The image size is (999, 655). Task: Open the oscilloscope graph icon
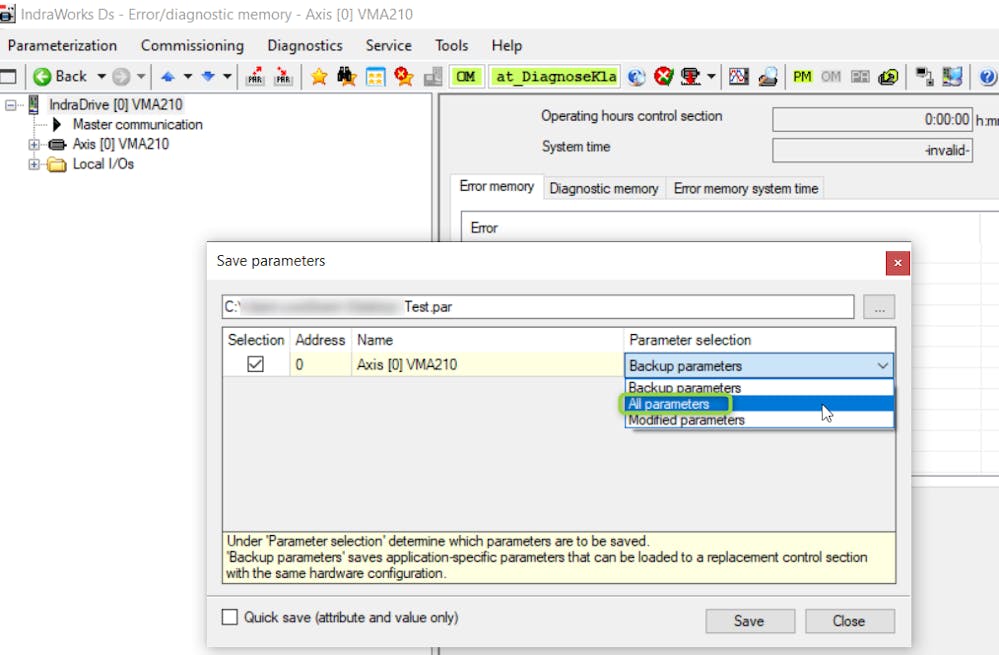coord(739,77)
